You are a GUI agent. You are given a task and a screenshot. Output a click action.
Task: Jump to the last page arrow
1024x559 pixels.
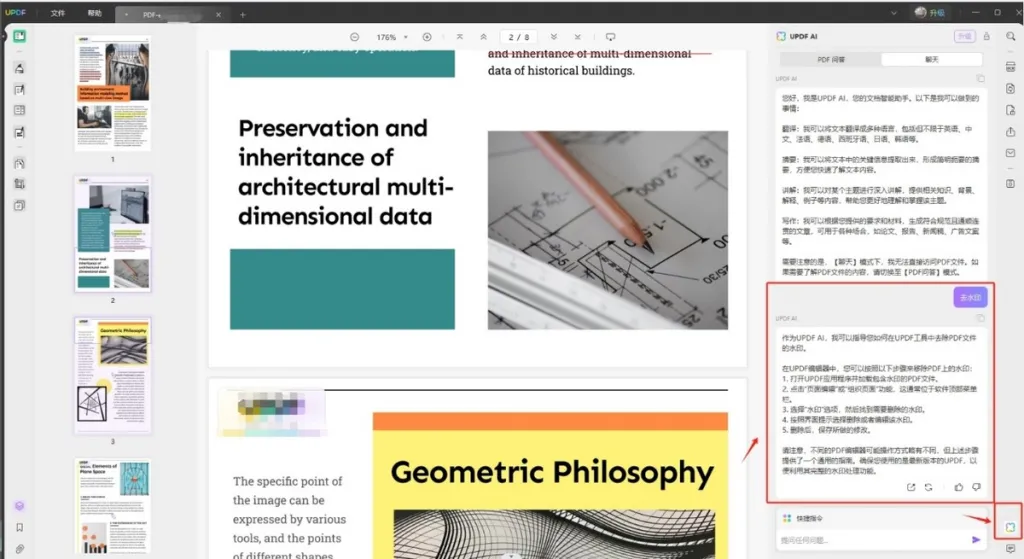click(x=577, y=37)
